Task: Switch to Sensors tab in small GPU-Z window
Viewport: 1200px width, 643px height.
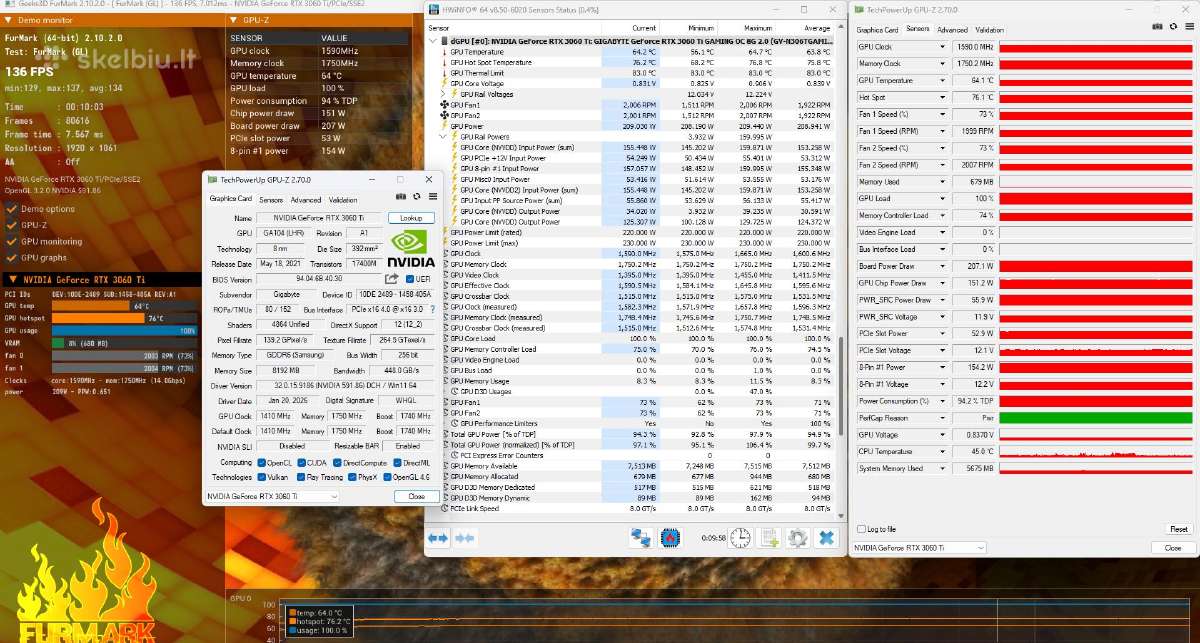Action: point(271,200)
